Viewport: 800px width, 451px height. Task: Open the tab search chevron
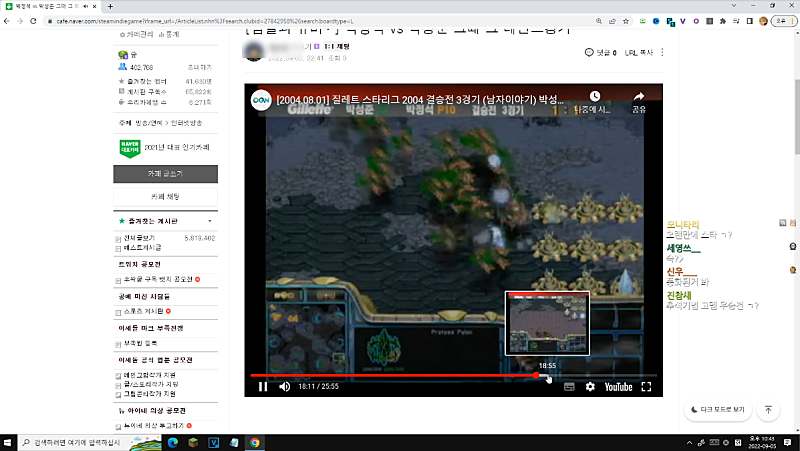click(x=734, y=6)
